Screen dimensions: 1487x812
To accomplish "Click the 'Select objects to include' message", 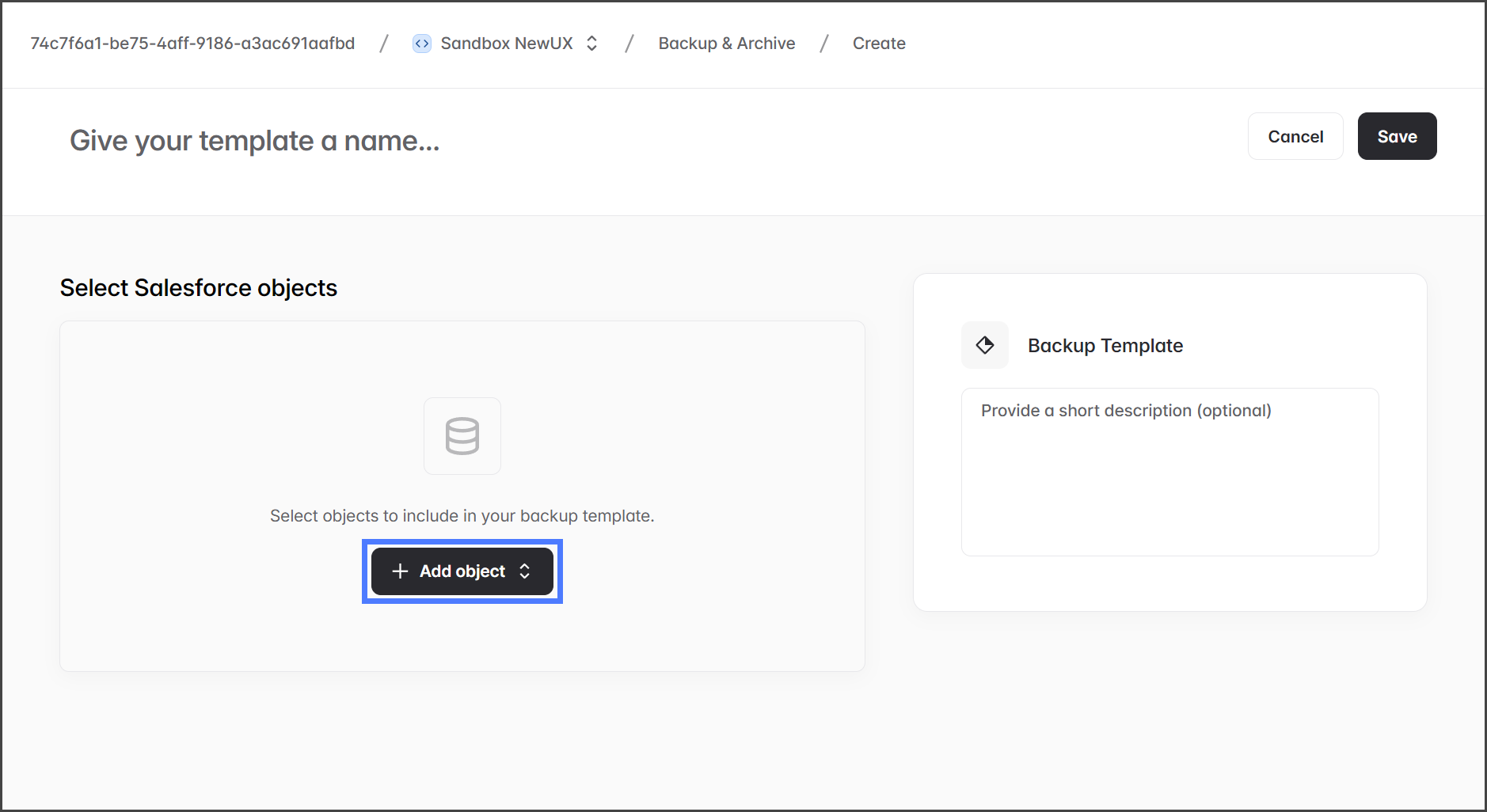I will click(462, 516).
